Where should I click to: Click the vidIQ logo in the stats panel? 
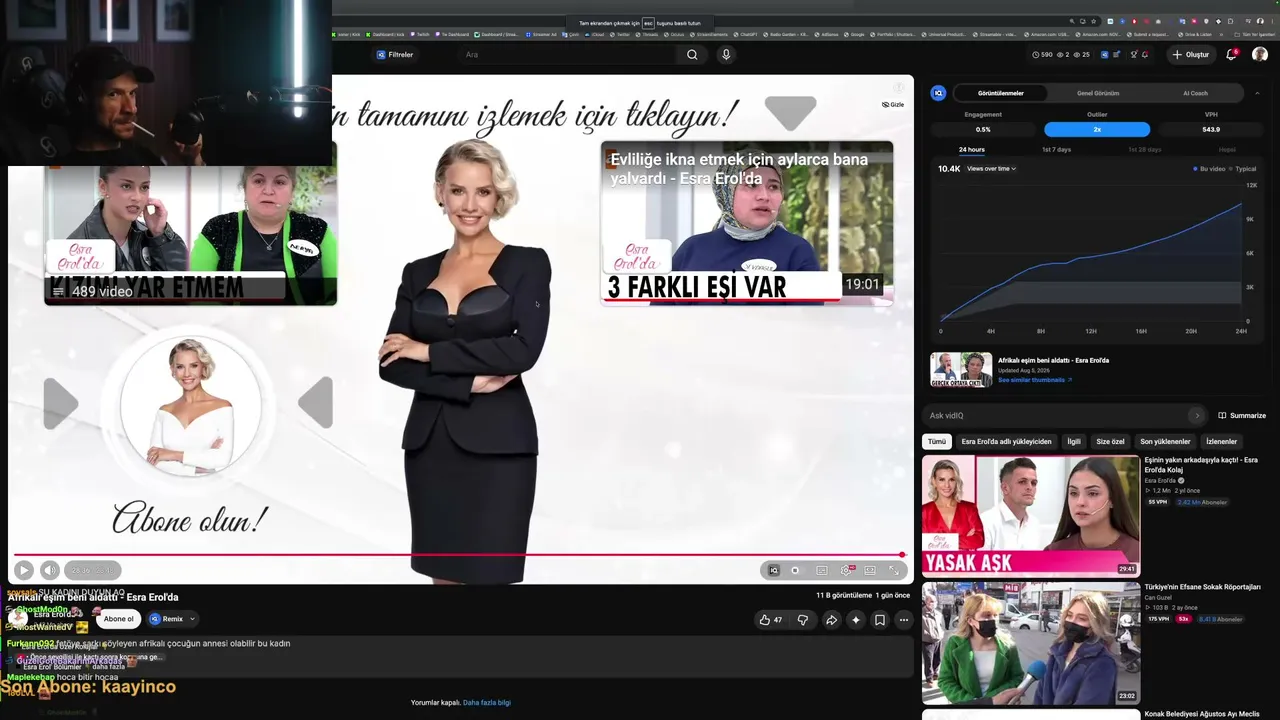pos(938,93)
